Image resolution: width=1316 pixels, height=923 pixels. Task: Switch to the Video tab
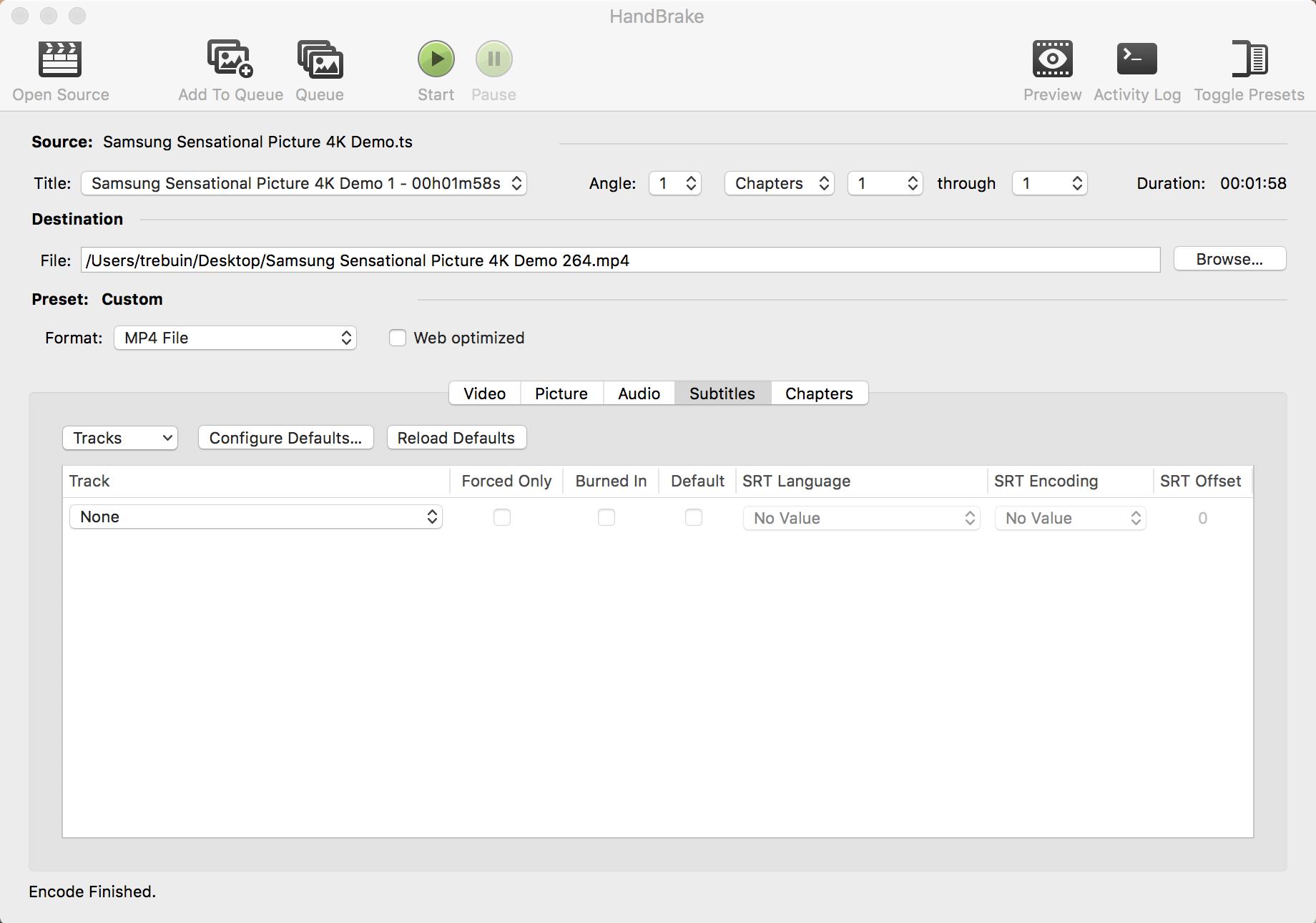click(484, 394)
